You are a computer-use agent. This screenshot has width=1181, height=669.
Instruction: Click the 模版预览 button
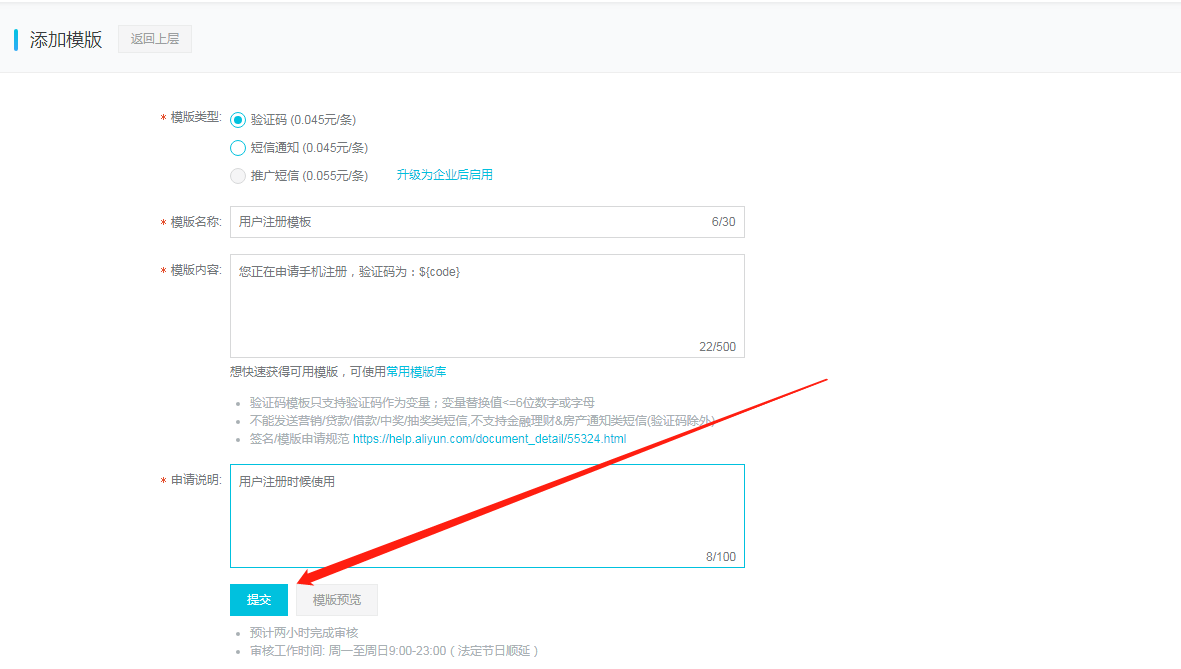pyautogui.click(x=337, y=600)
